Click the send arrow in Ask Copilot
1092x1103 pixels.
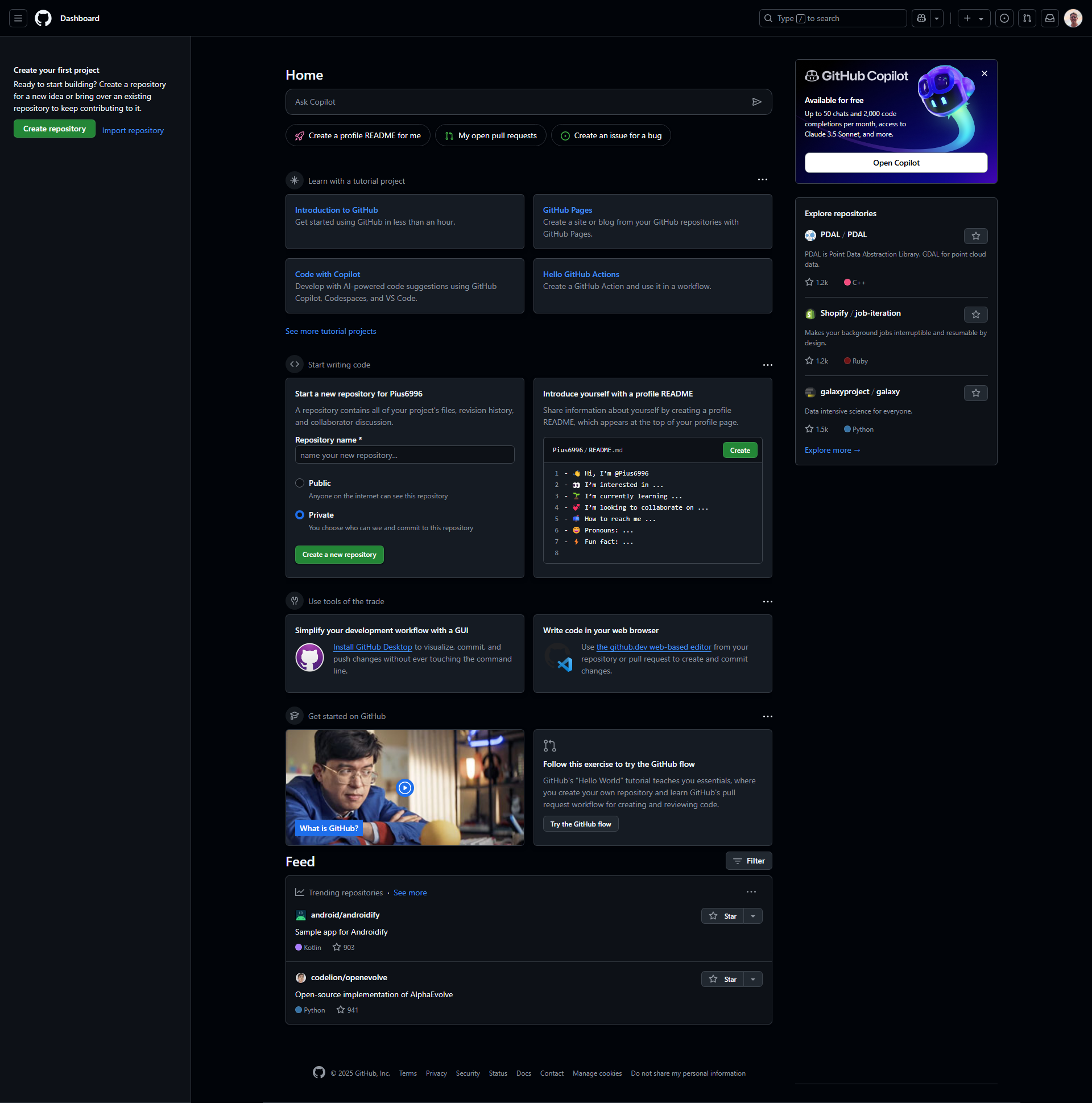tap(757, 102)
